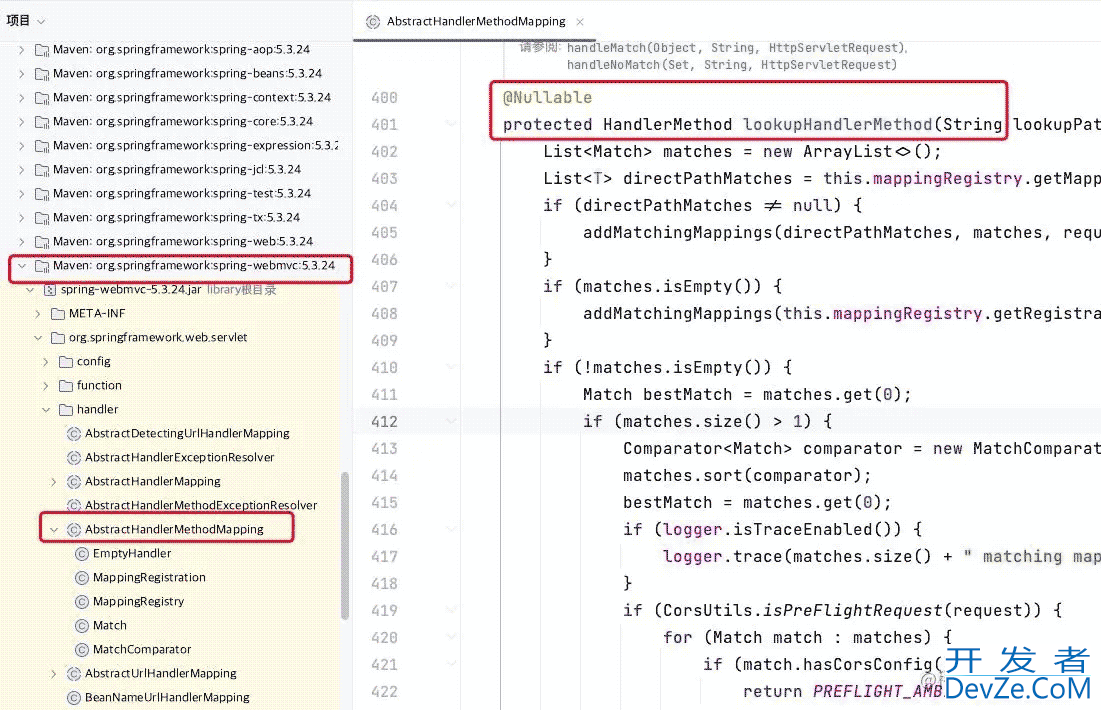
Task: Click "isPreFlightRequest" on line 419
Action: (853, 610)
